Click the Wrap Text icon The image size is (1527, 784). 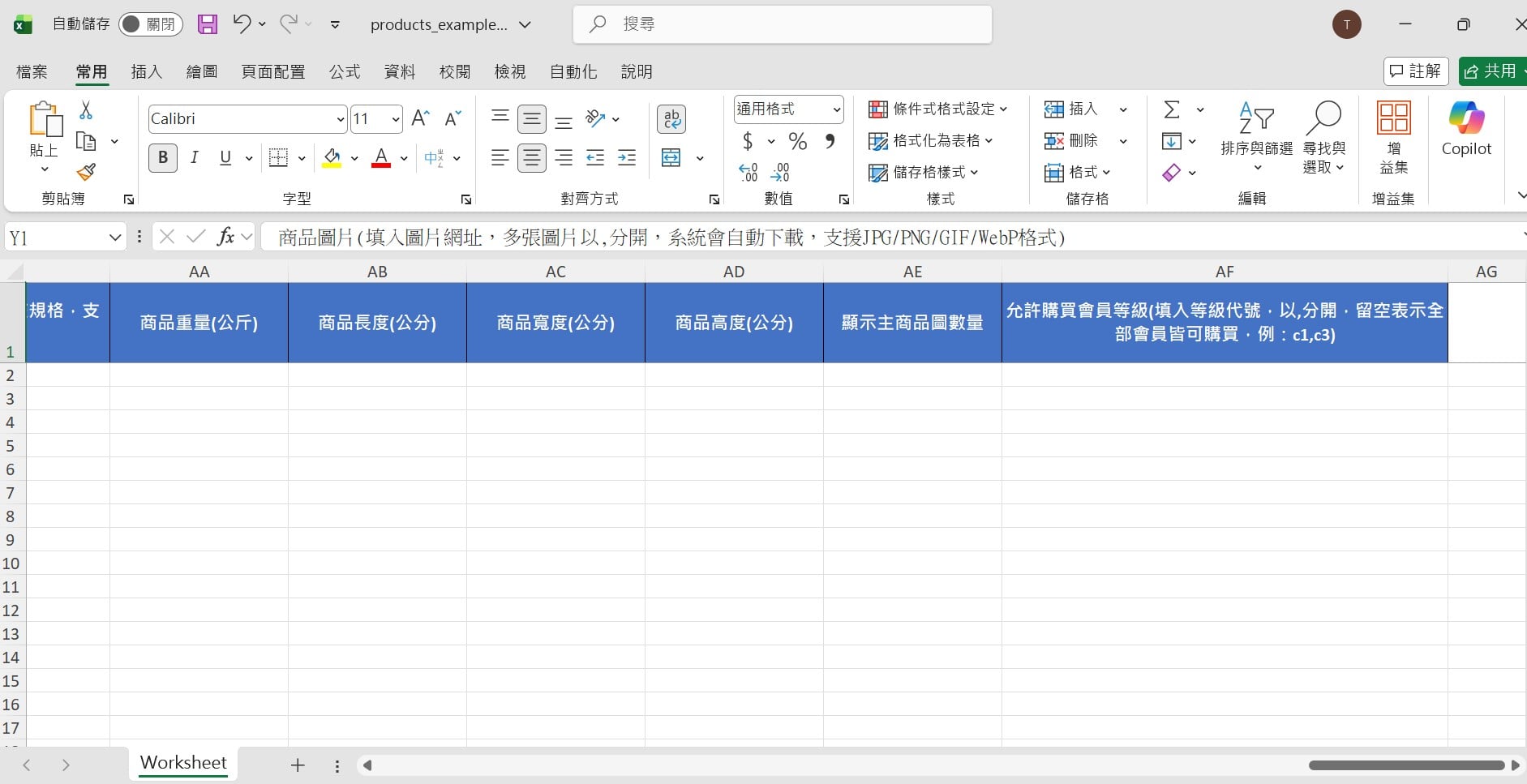pos(671,119)
